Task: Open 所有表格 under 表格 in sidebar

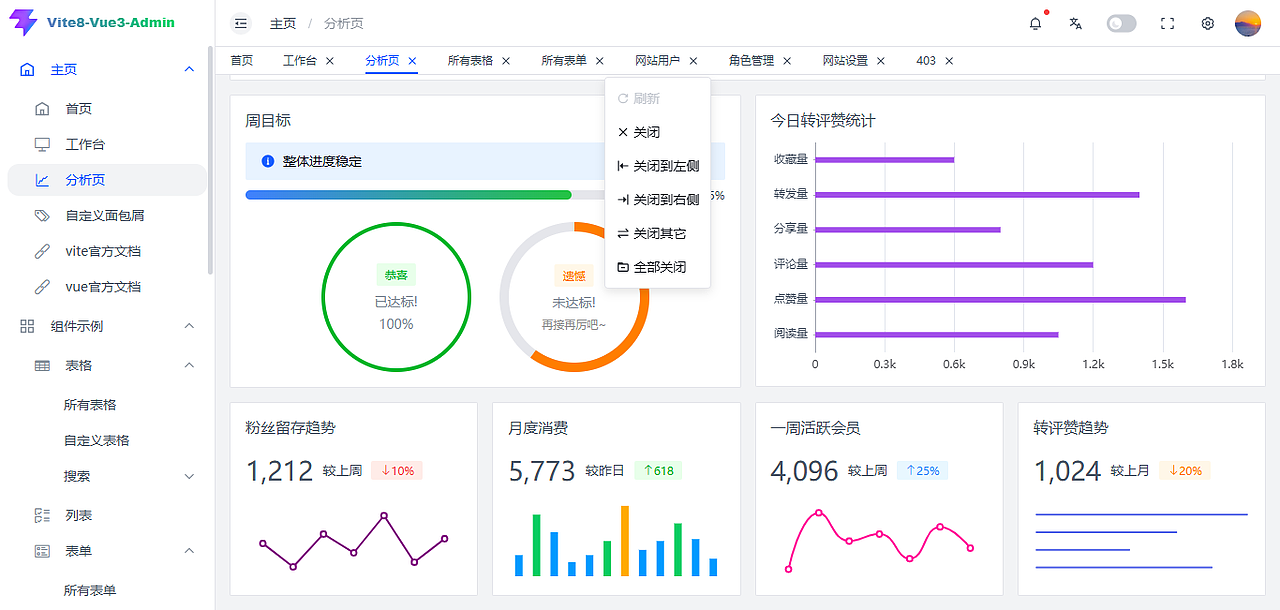Action: [90, 405]
